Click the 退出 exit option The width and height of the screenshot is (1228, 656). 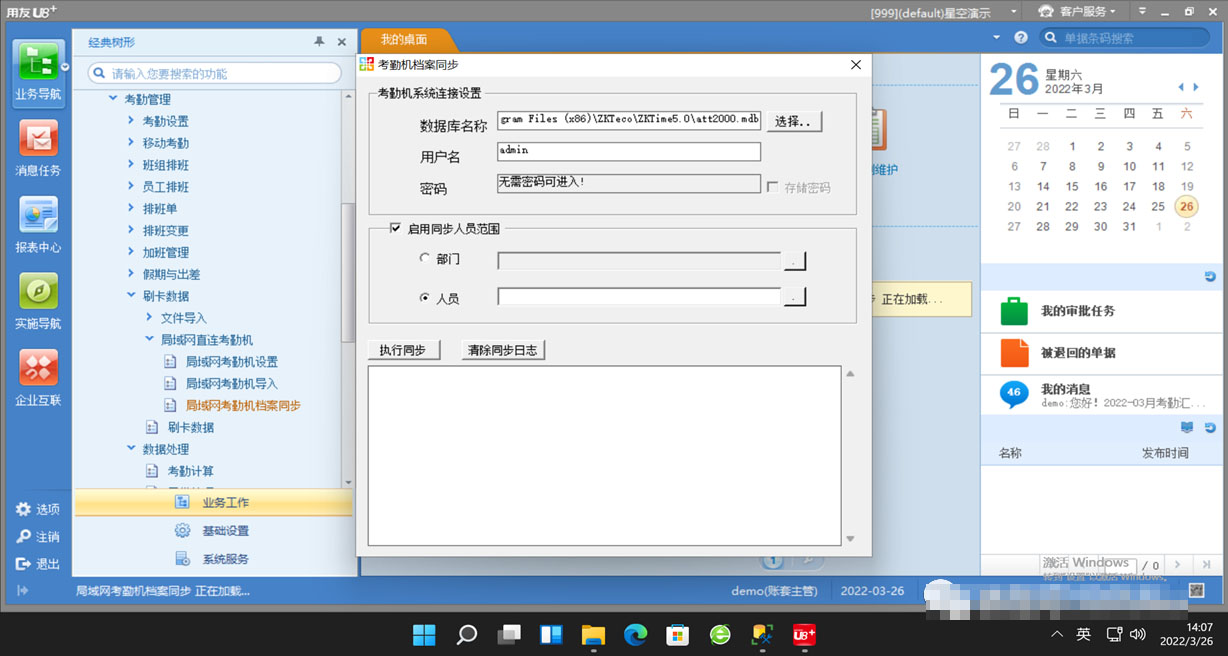click(37, 564)
